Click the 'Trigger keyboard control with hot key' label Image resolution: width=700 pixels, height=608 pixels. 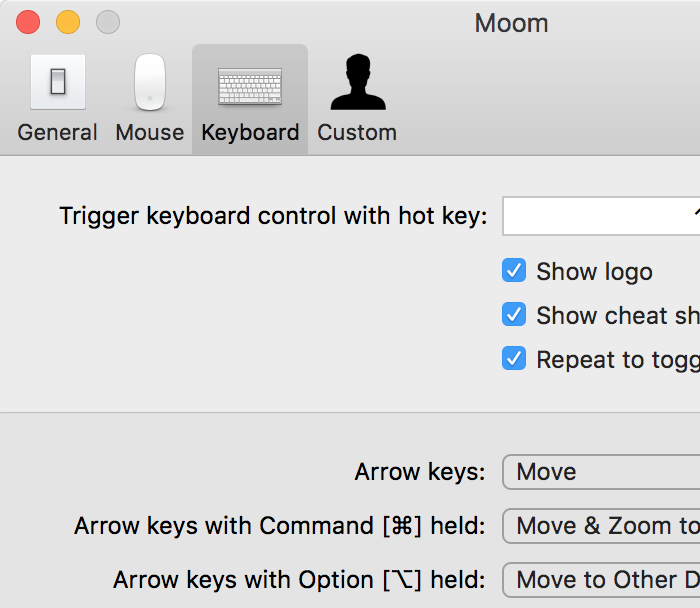point(273,216)
